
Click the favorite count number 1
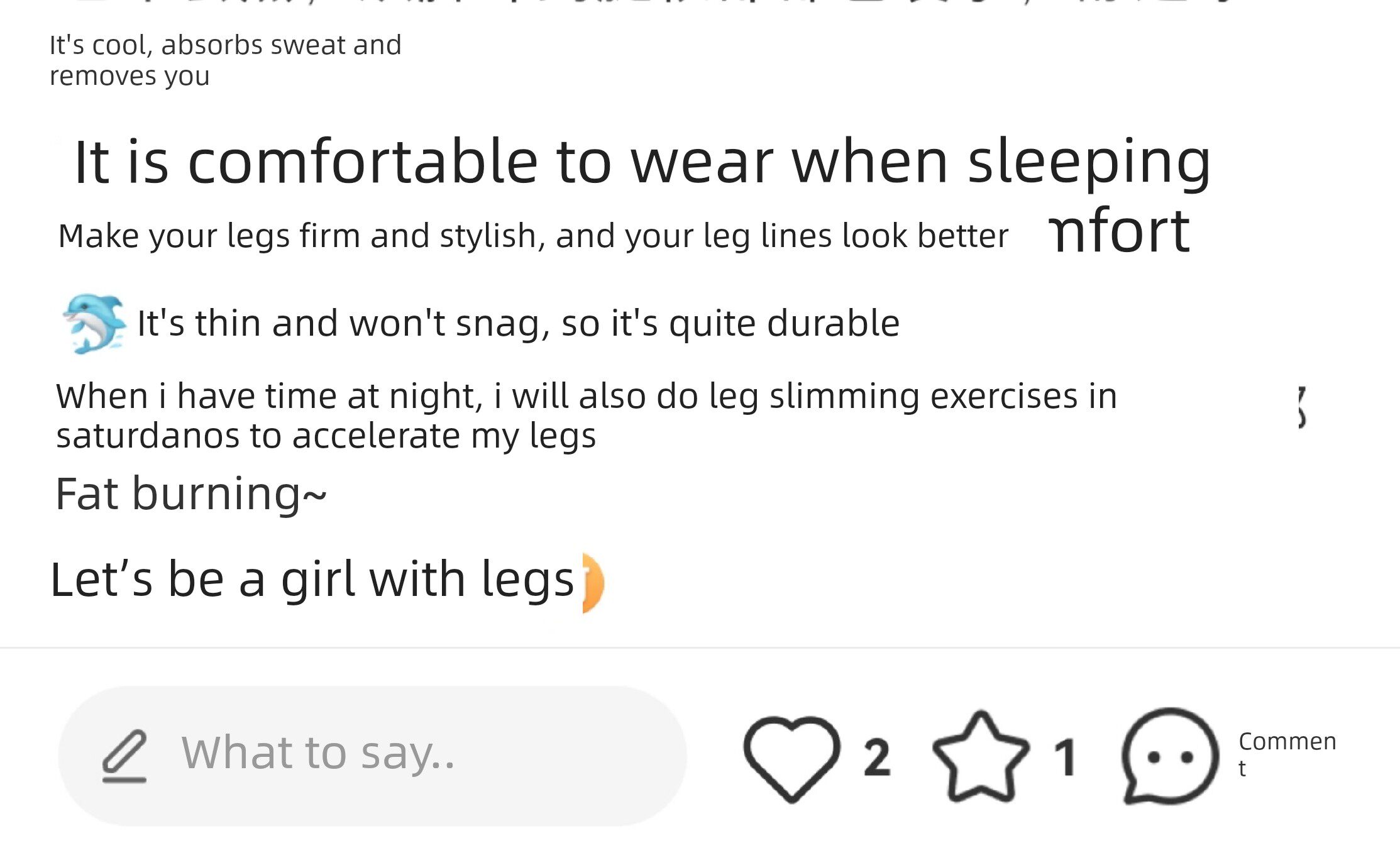(x=1065, y=758)
